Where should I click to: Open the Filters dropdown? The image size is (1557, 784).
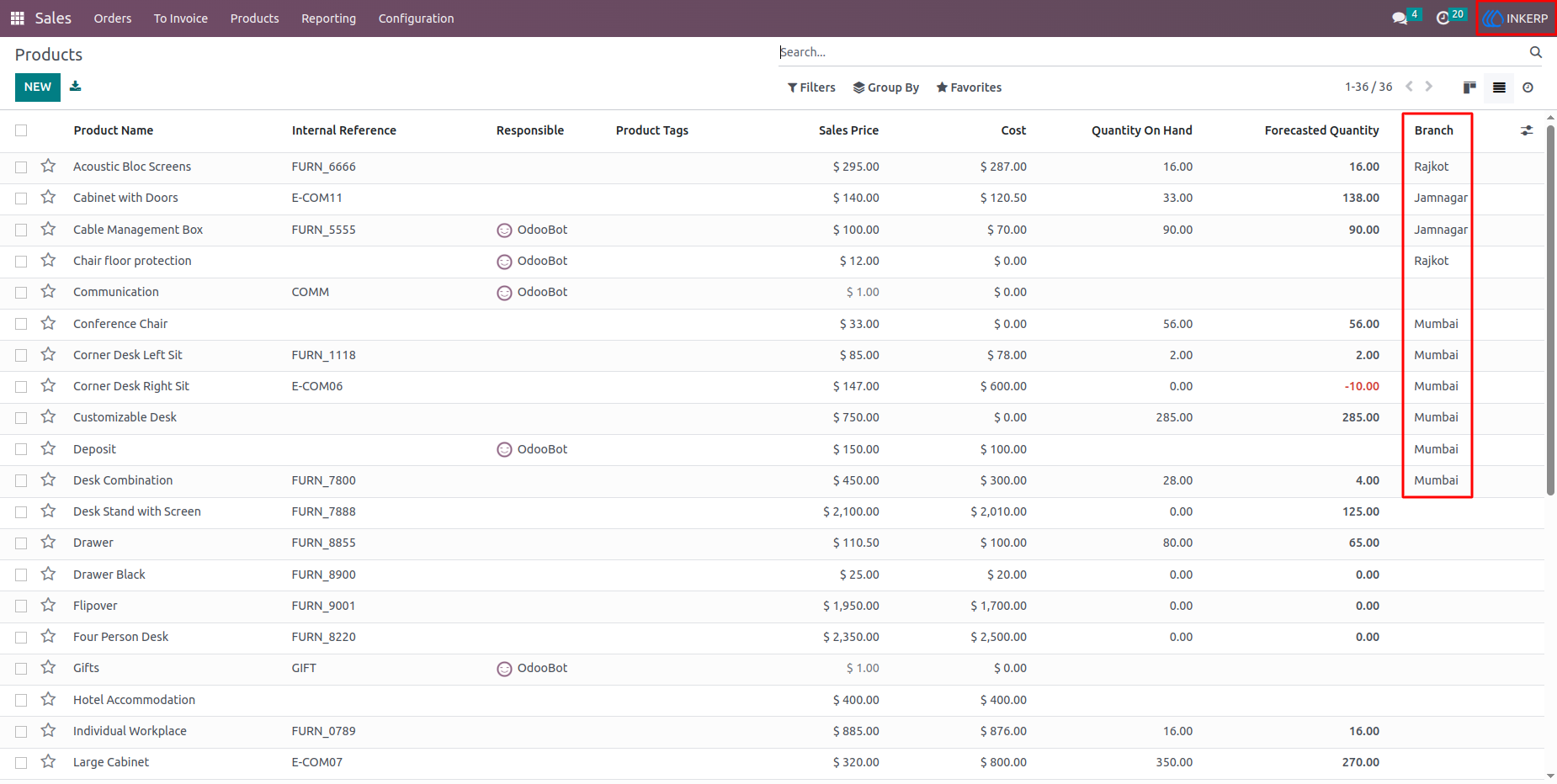pyautogui.click(x=811, y=87)
